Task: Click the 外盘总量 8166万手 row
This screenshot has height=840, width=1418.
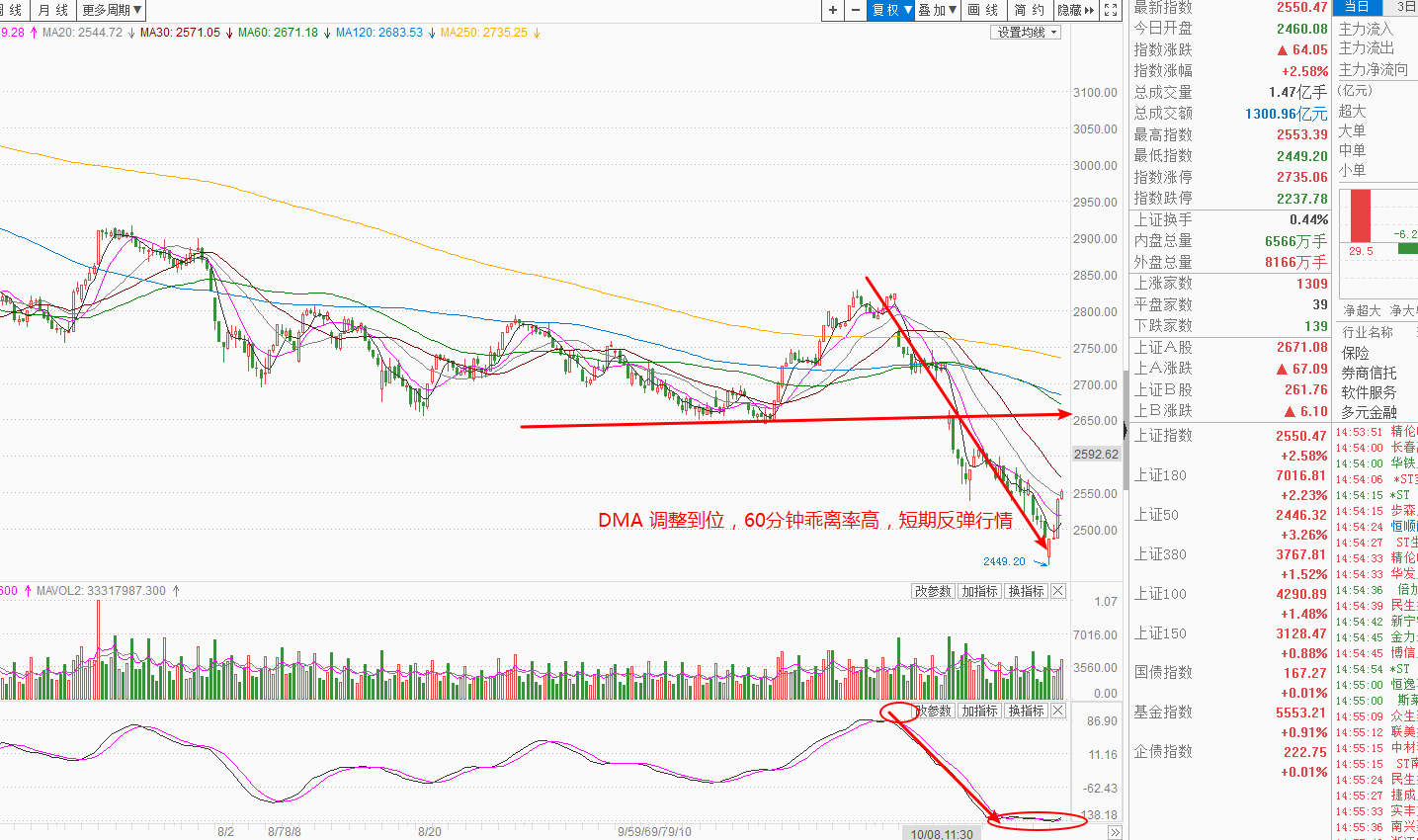Action: pyautogui.click(x=1230, y=262)
